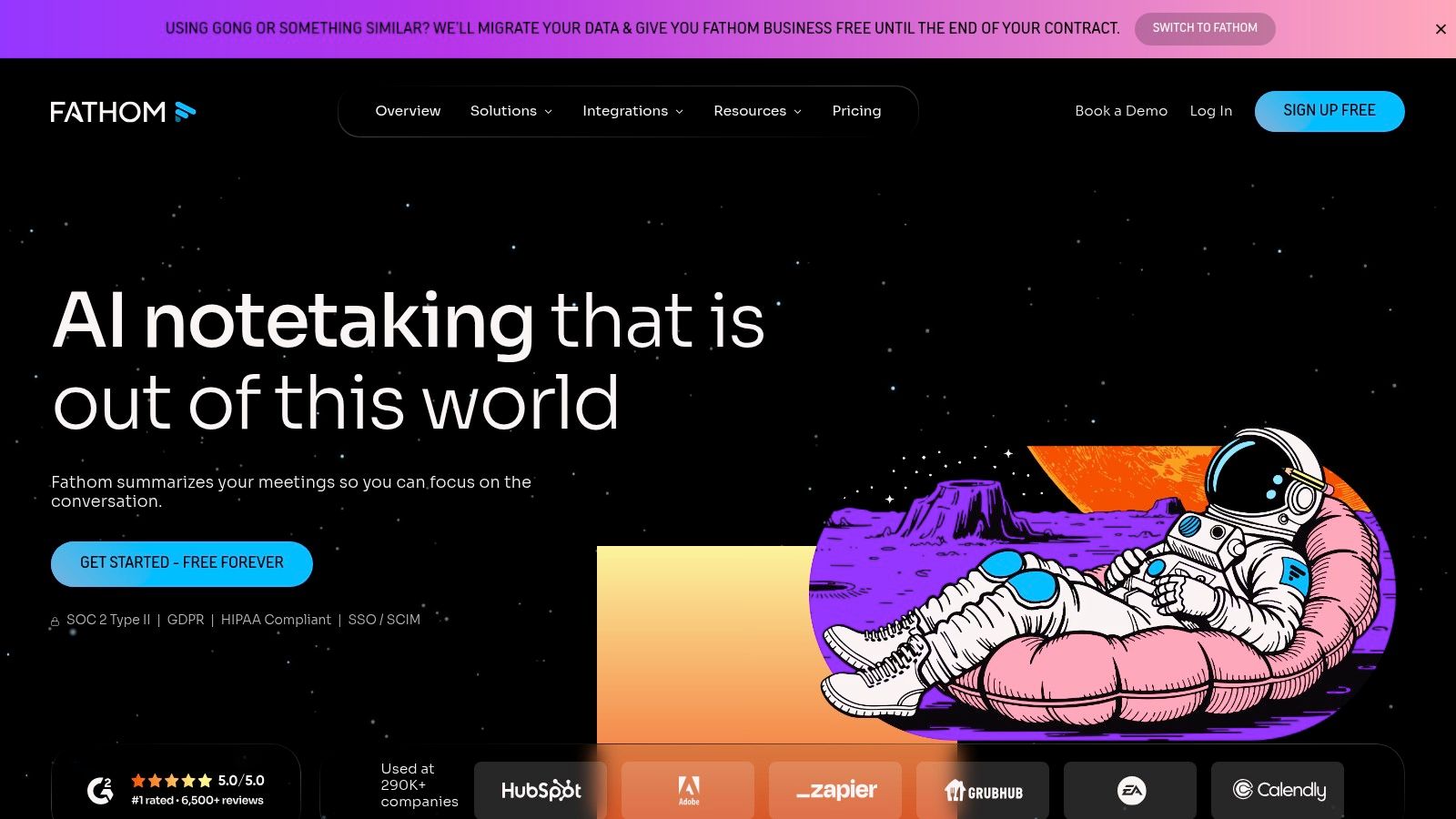The image size is (1456, 819).
Task: Click 'Used at 290K+ companies' text
Action: click(419, 785)
